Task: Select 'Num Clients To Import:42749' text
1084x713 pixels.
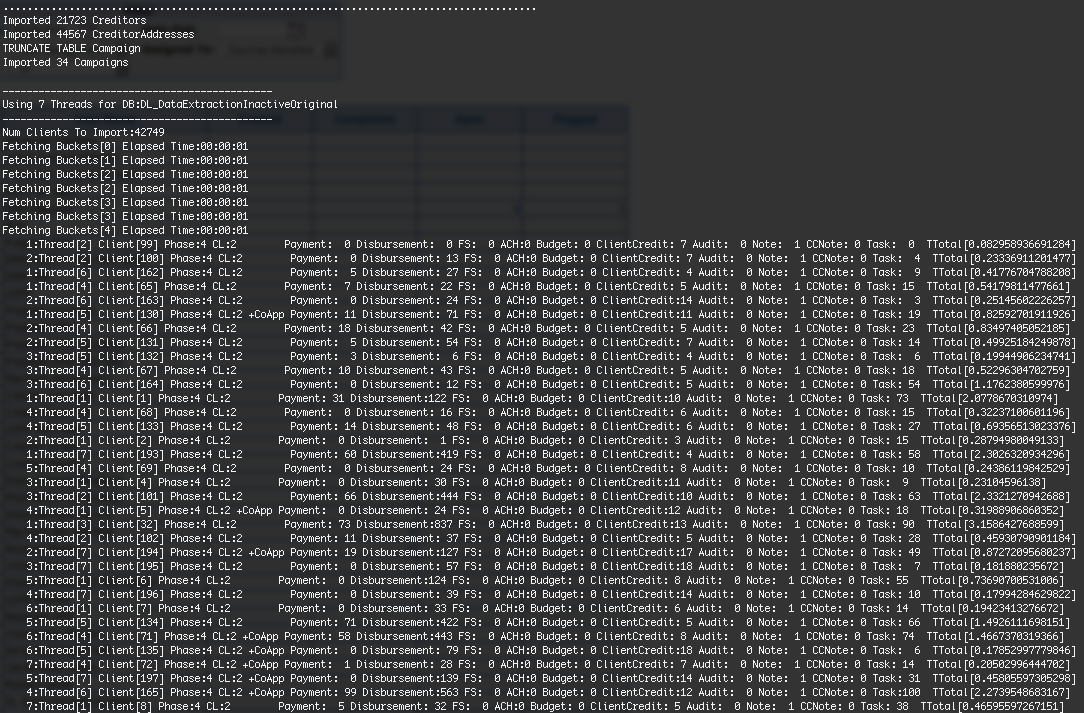Action: click(83, 132)
